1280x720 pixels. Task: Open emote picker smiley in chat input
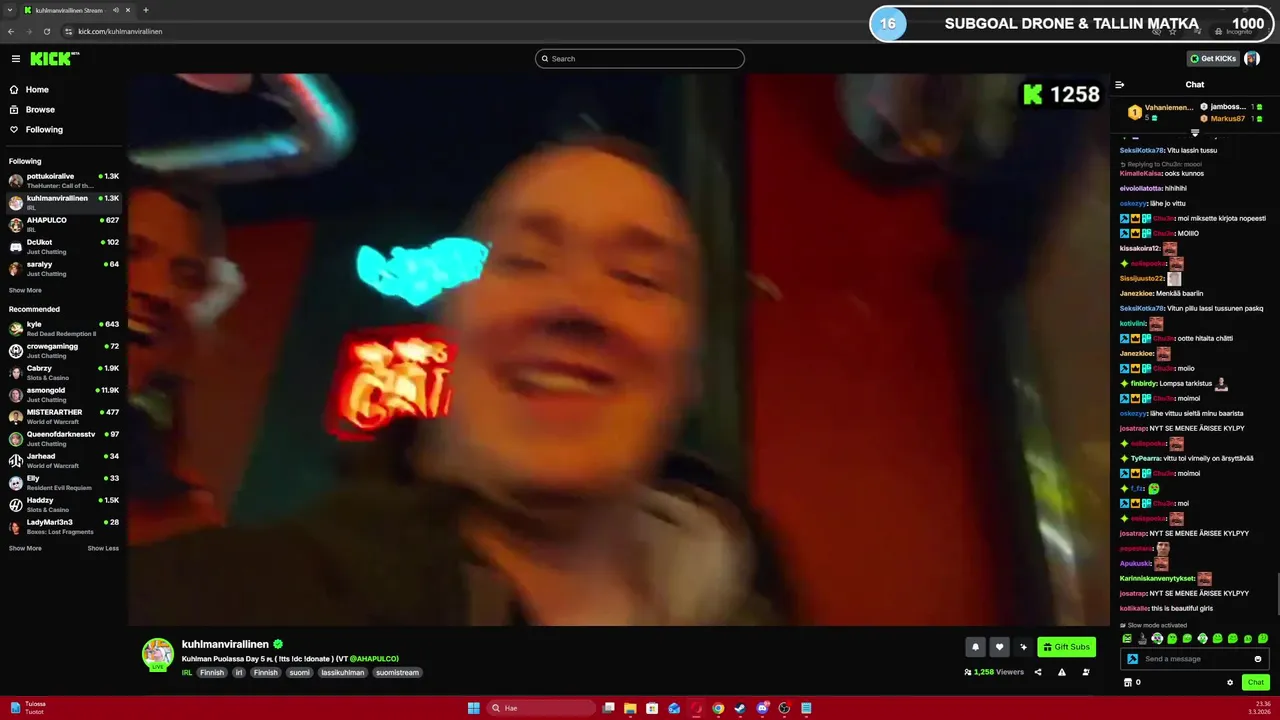(x=1258, y=659)
